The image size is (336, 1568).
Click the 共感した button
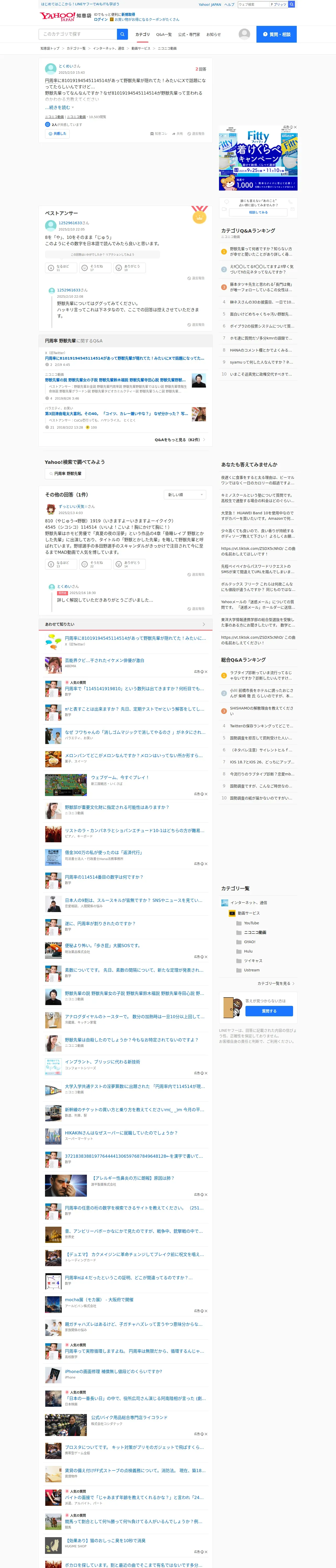(57, 134)
